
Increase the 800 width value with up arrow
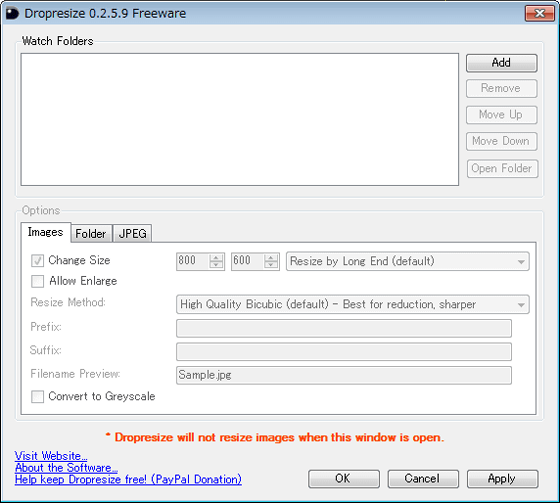(x=216, y=258)
